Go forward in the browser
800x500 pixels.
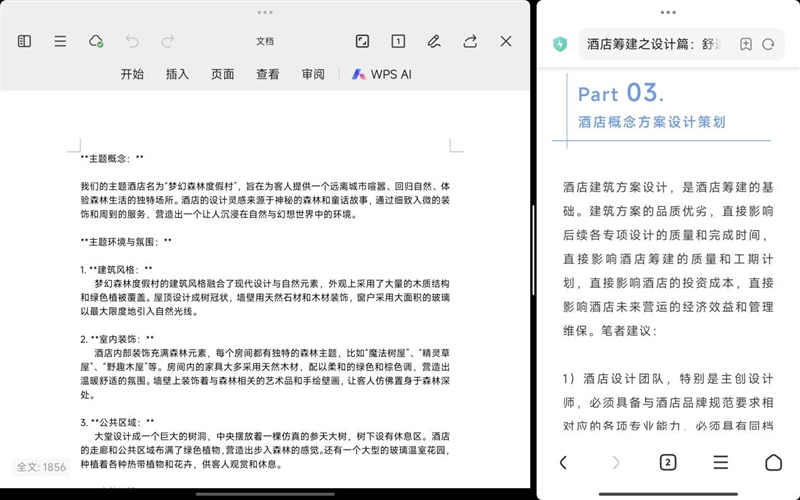(x=616, y=463)
